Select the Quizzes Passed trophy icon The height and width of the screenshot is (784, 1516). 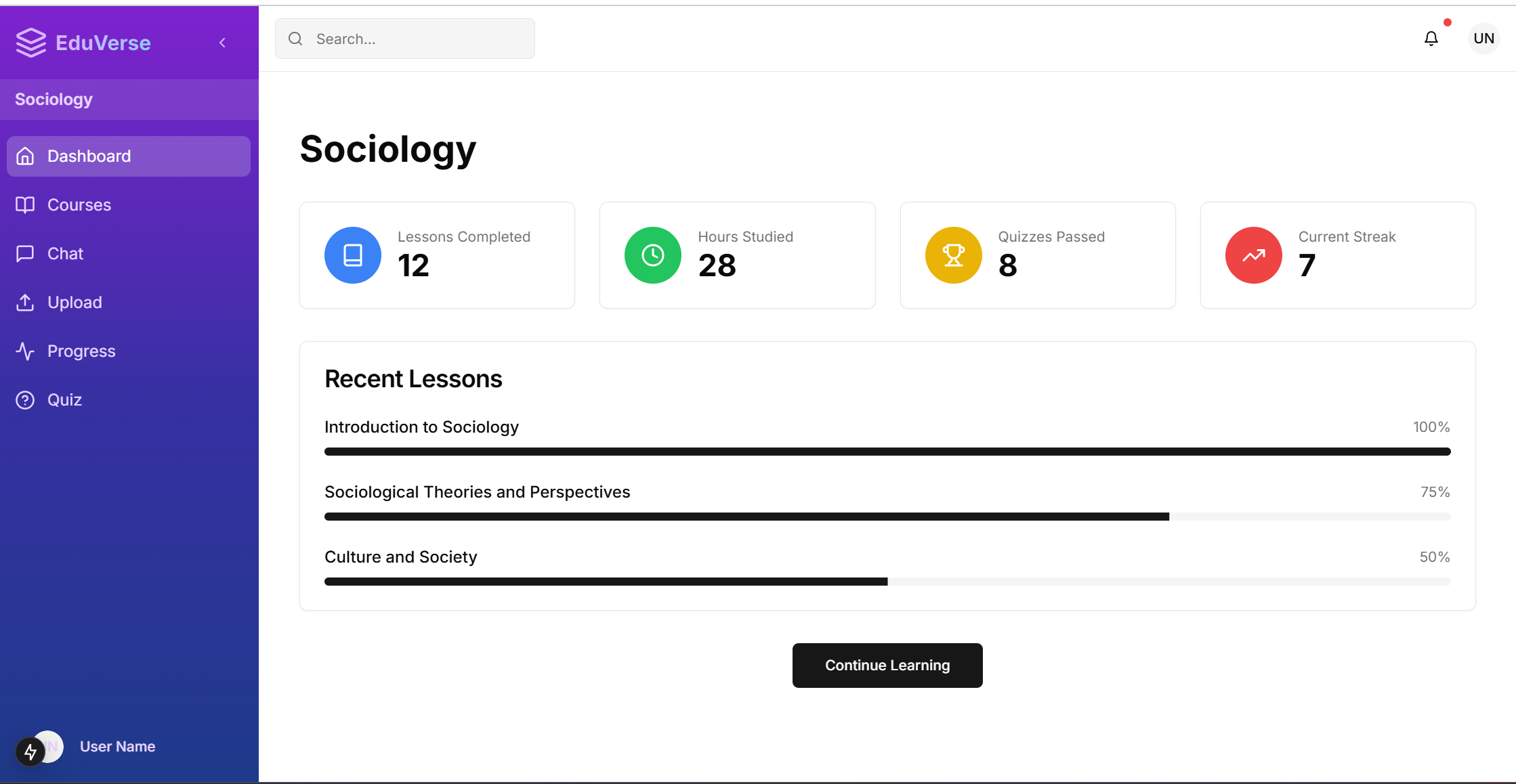click(x=953, y=255)
